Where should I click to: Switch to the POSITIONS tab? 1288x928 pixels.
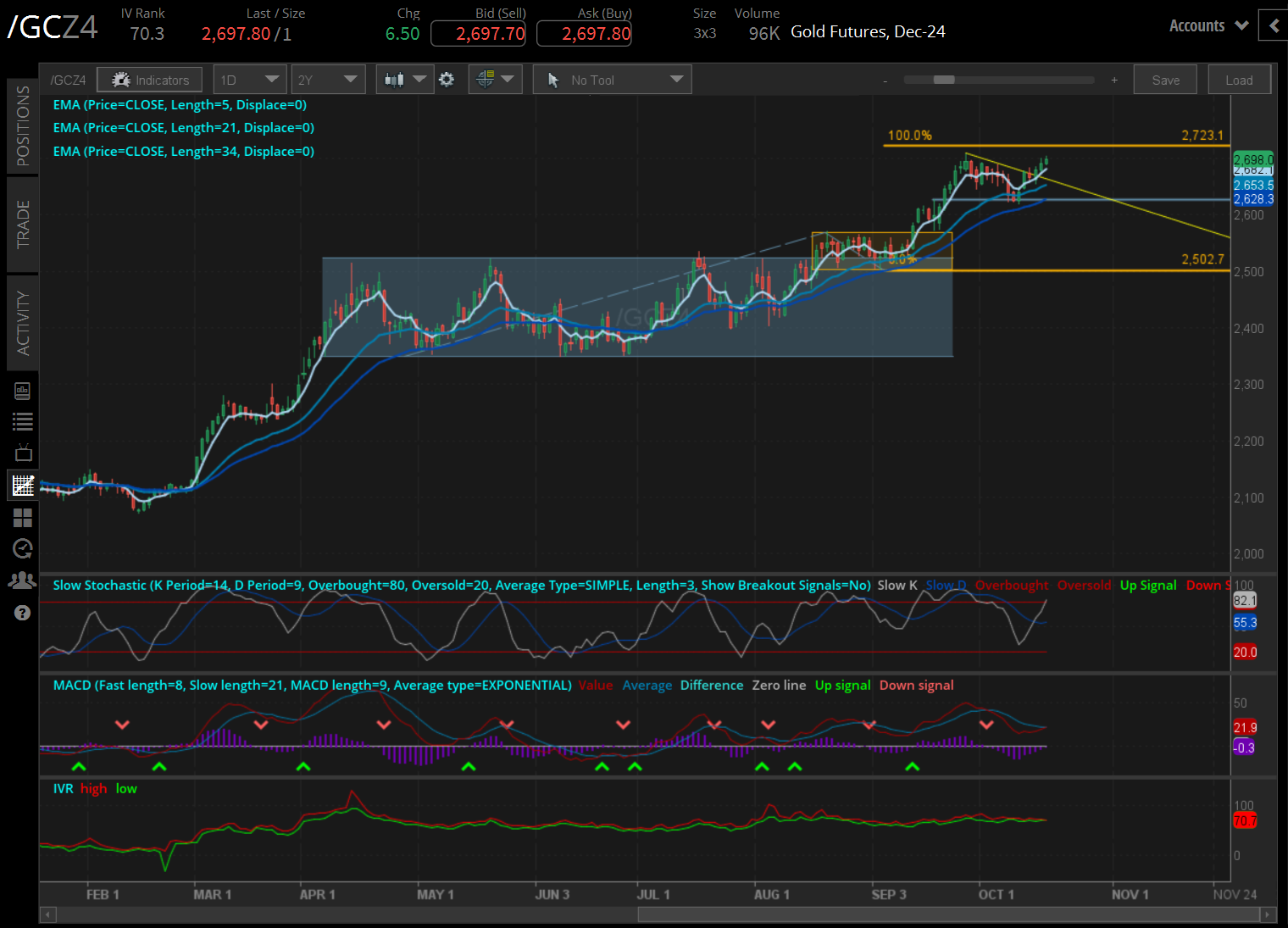click(23, 125)
